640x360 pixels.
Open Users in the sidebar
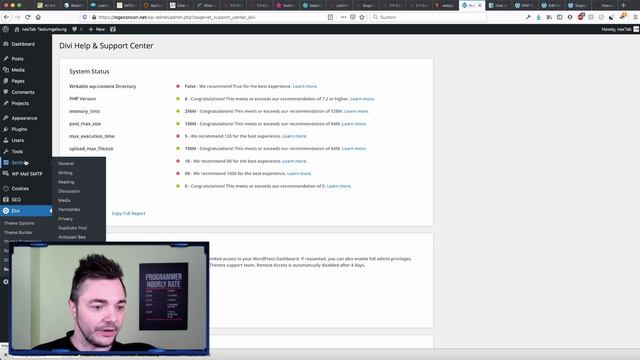(x=18, y=140)
